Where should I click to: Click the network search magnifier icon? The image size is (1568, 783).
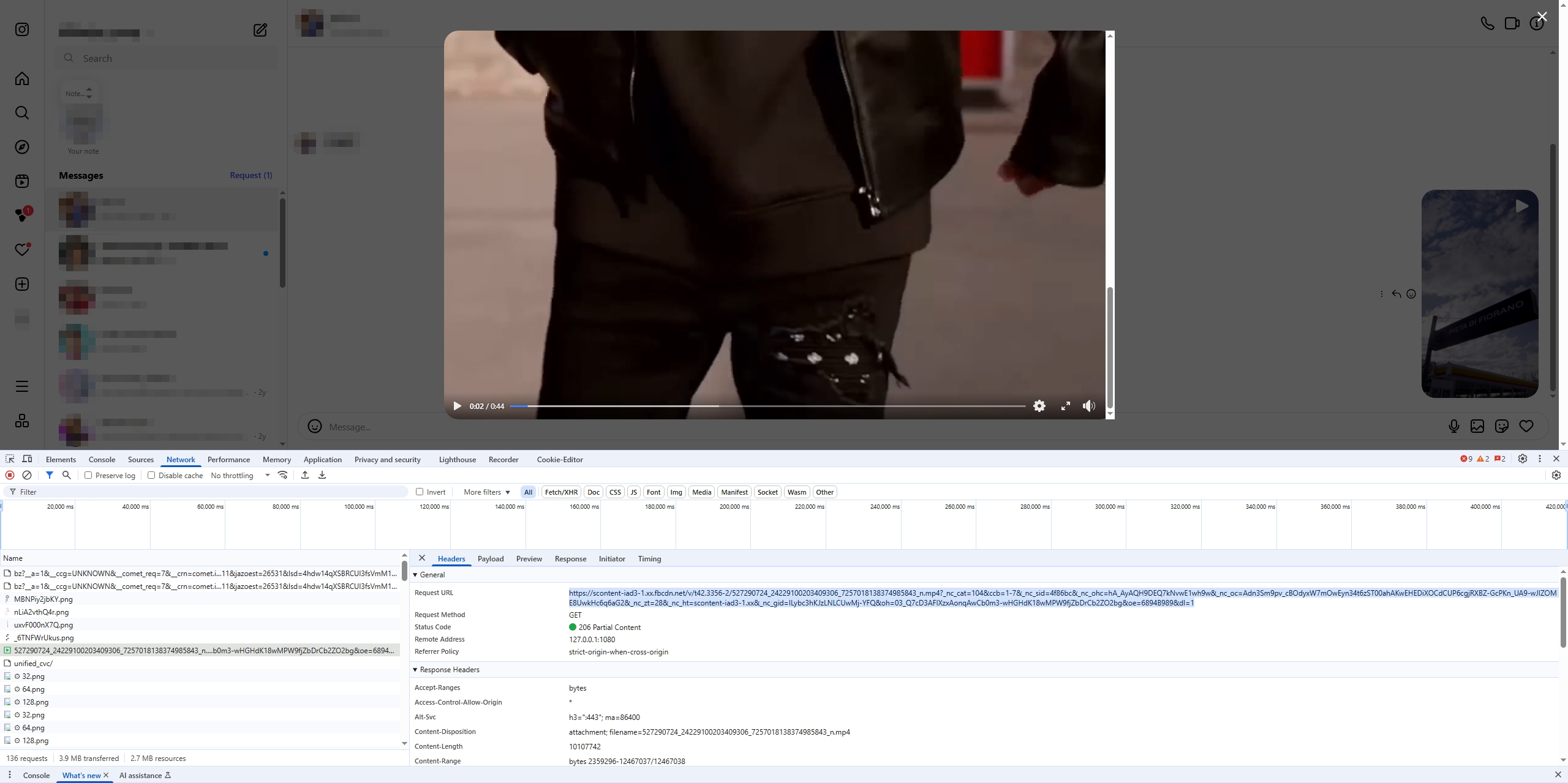tap(67, 475)
